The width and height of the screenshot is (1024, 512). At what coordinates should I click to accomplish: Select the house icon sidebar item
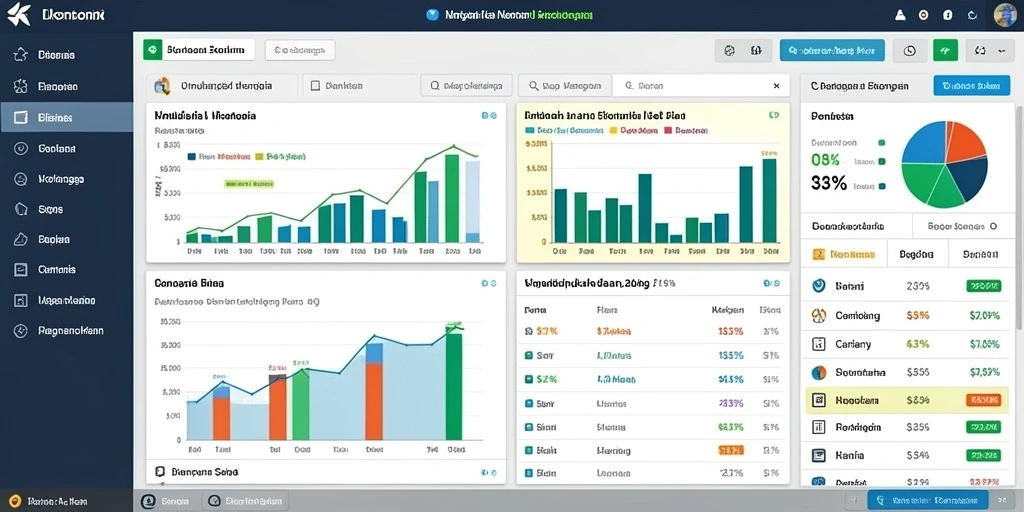(x=66, y=55)
